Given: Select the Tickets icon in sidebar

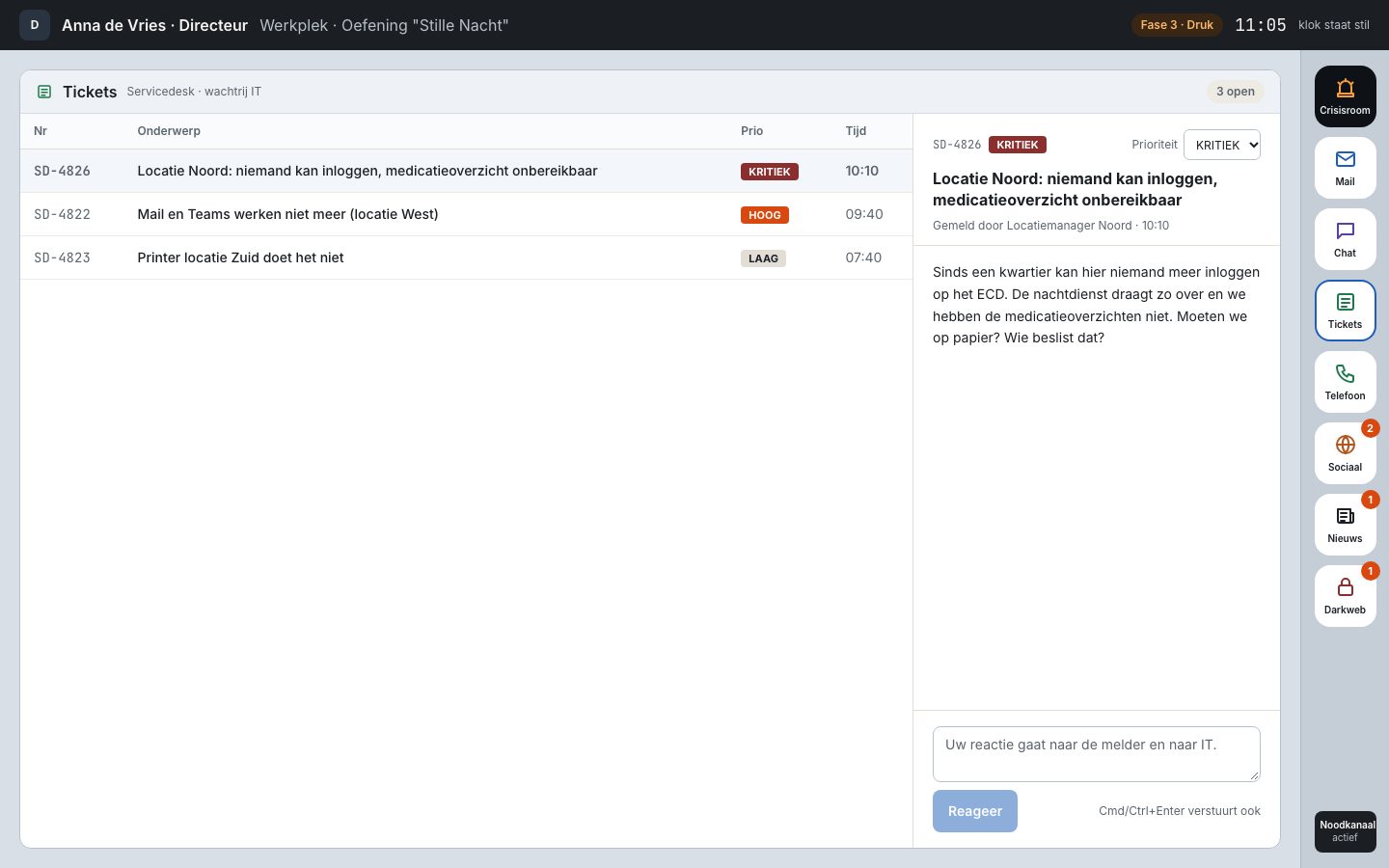Looking at the screenshot, I should click(1345, 311).
